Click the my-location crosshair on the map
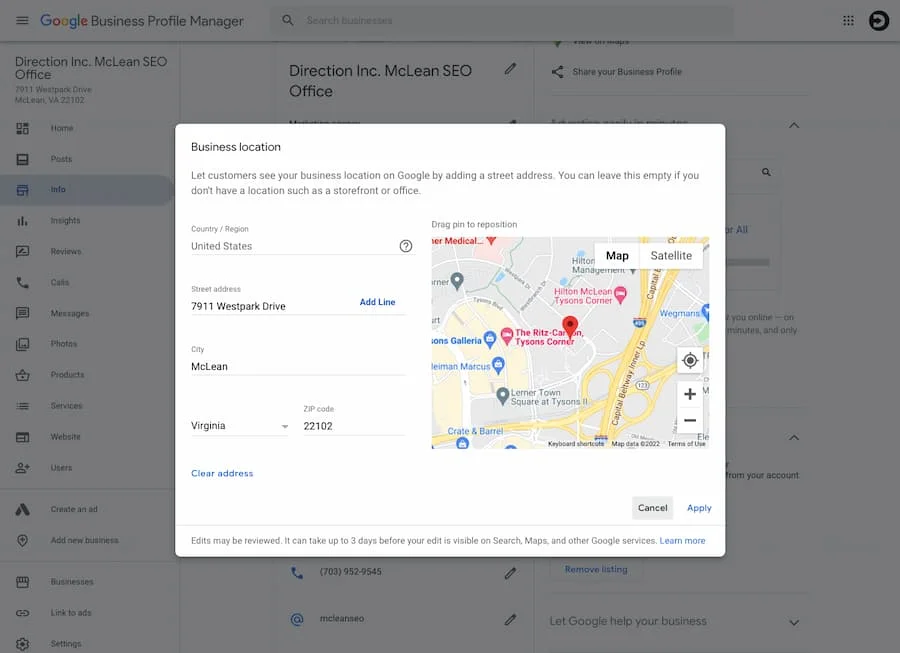 click(x=690, y=360)
